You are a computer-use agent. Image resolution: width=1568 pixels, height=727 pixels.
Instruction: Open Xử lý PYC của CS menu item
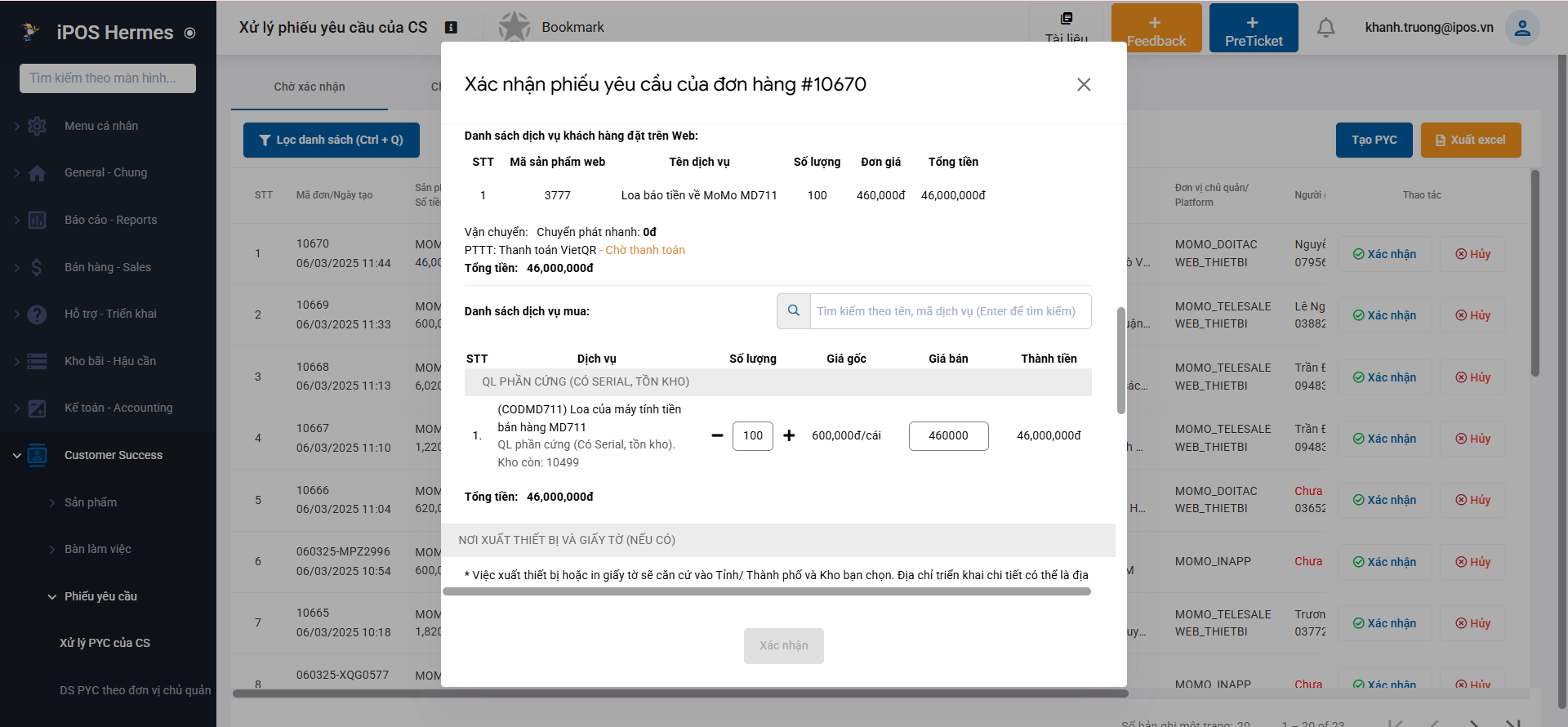coord(105,643)
